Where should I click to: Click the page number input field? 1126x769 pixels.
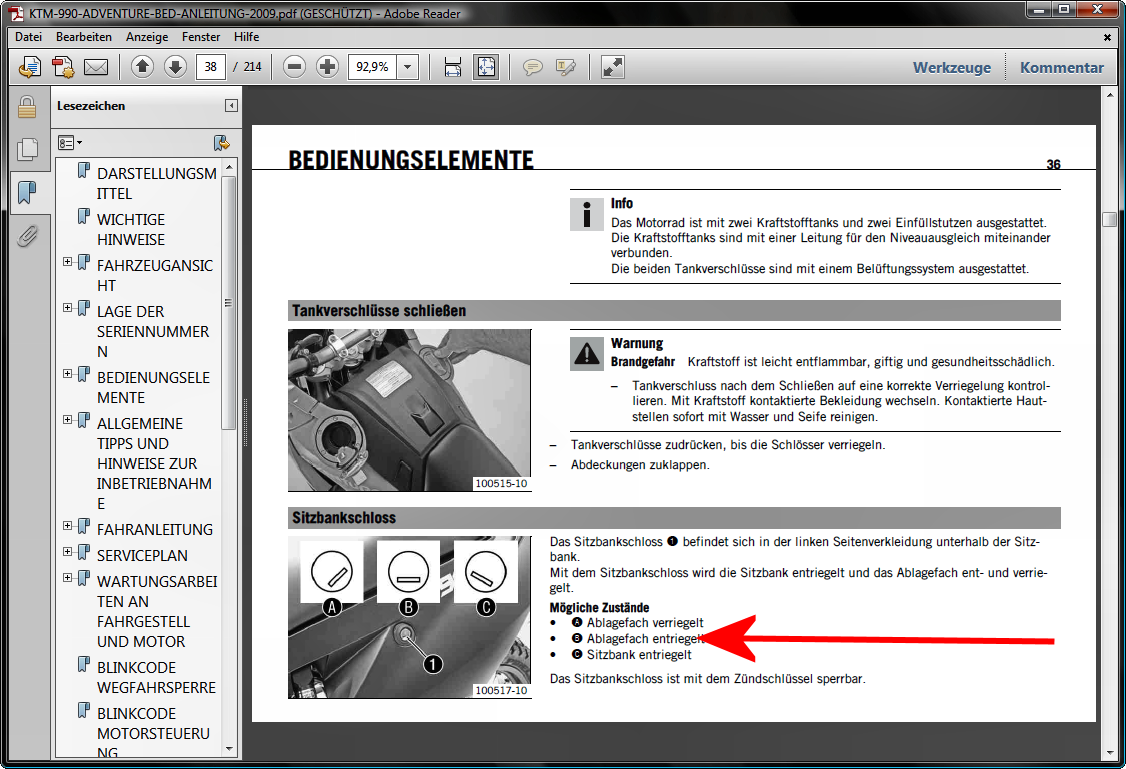point(210,68)
